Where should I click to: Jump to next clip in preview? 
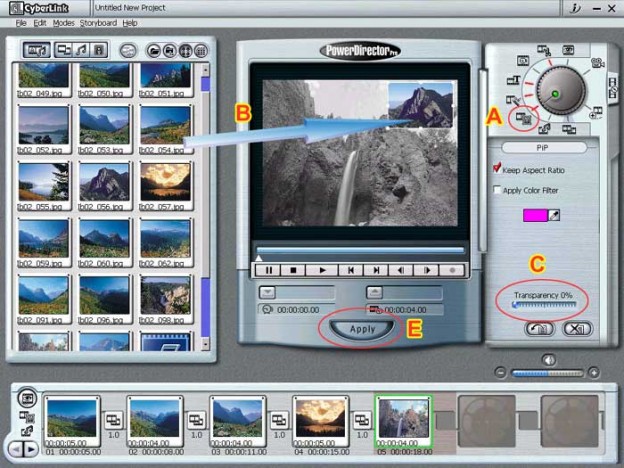click(x=376, y=270)
